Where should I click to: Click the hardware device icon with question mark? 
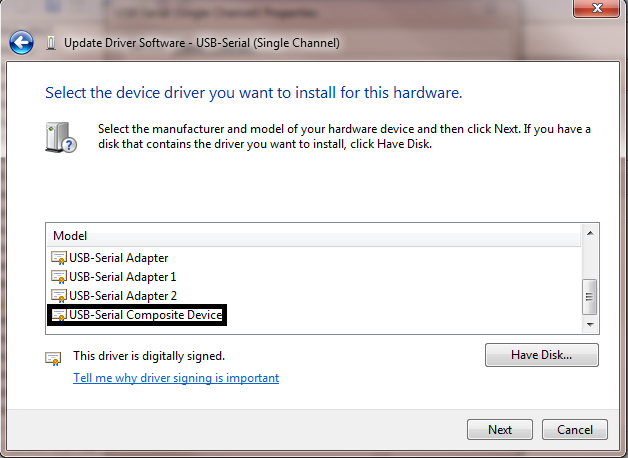pyautogui.click(x=60, y=137)
